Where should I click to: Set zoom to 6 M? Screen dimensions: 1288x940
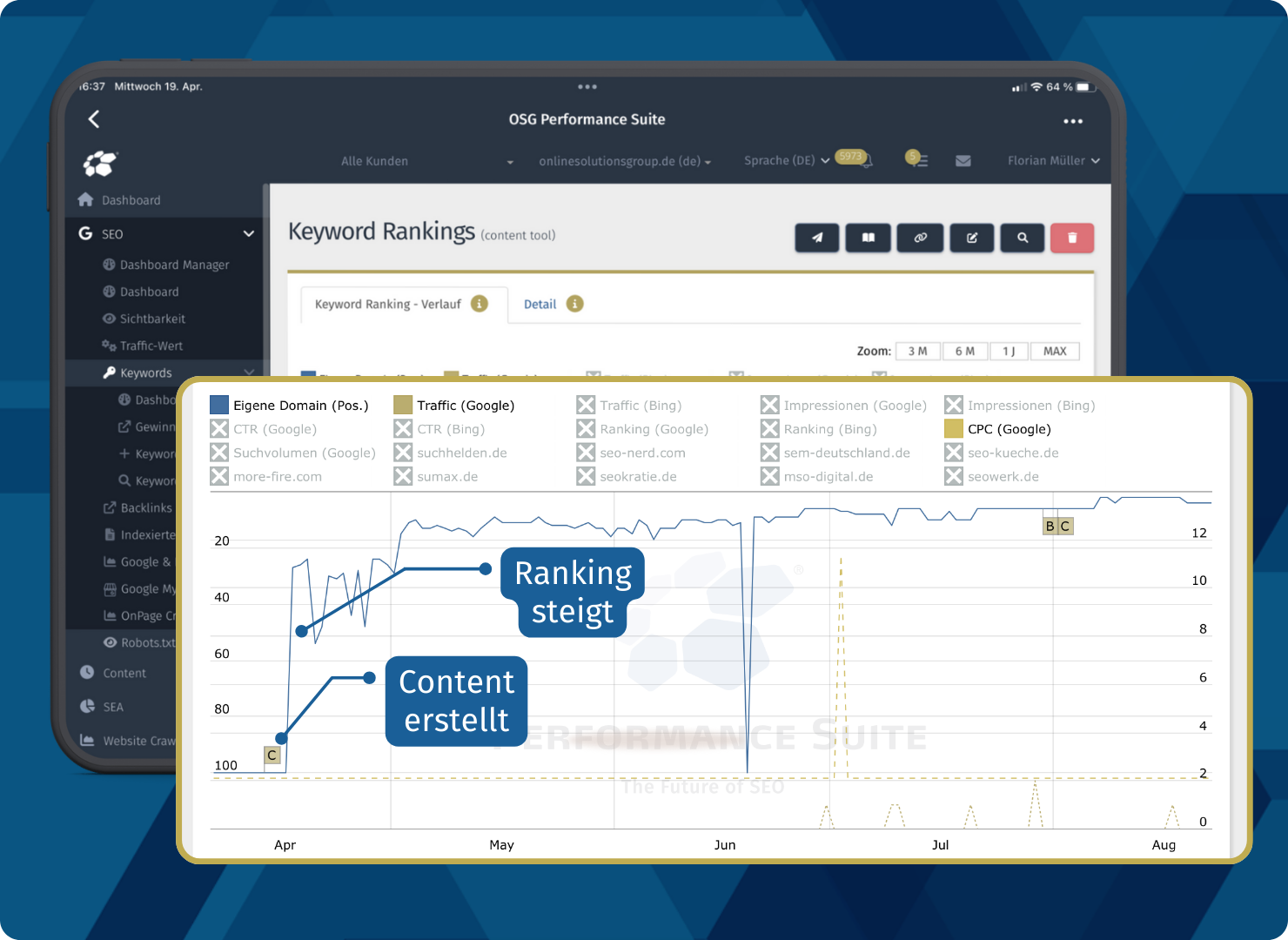pos(964,351)
